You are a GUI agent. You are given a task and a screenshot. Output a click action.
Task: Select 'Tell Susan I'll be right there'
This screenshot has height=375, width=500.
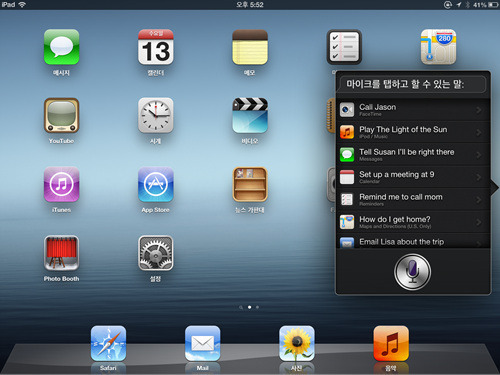click(x=413, y=155)
